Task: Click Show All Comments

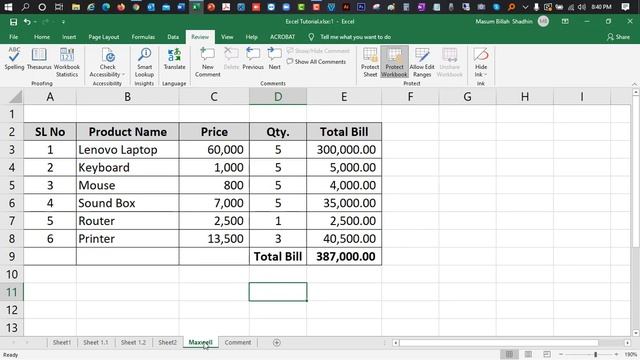Action: (x=316, y=62)
